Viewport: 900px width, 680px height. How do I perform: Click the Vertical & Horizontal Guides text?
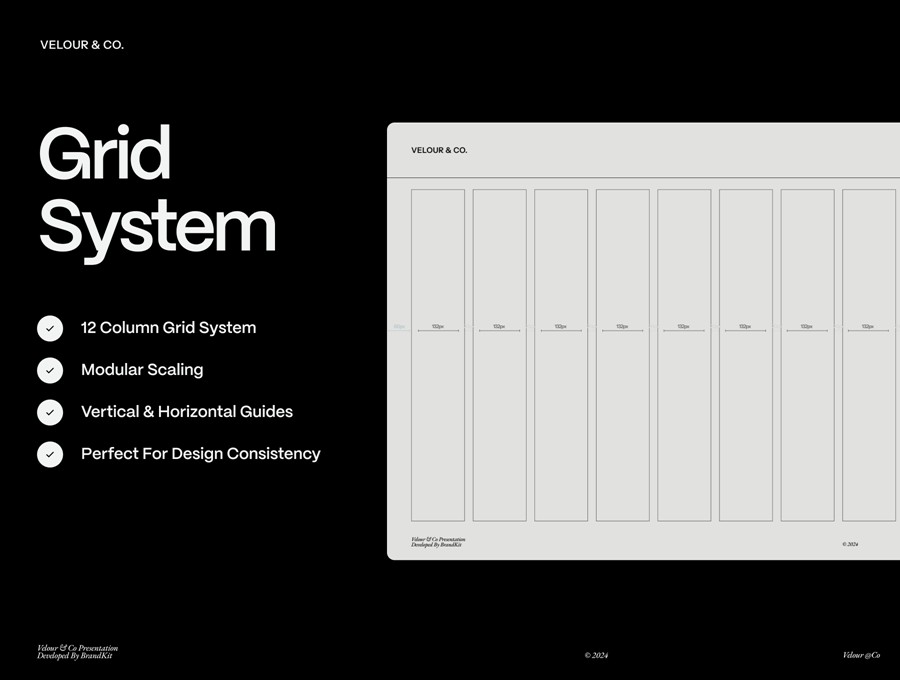[x=187, y=412]
